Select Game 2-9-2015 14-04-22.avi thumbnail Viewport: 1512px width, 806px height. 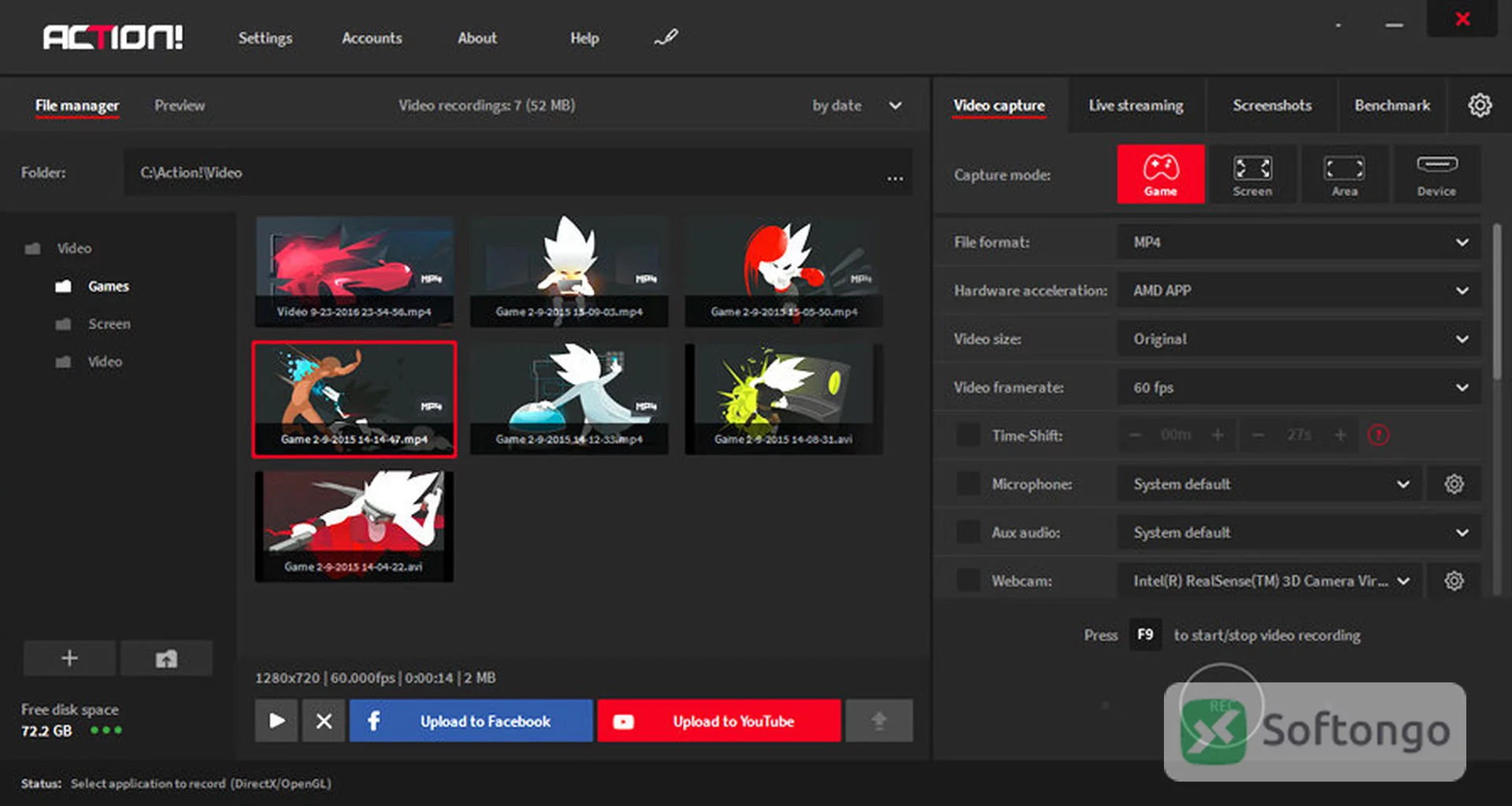[x=354, y=526]
